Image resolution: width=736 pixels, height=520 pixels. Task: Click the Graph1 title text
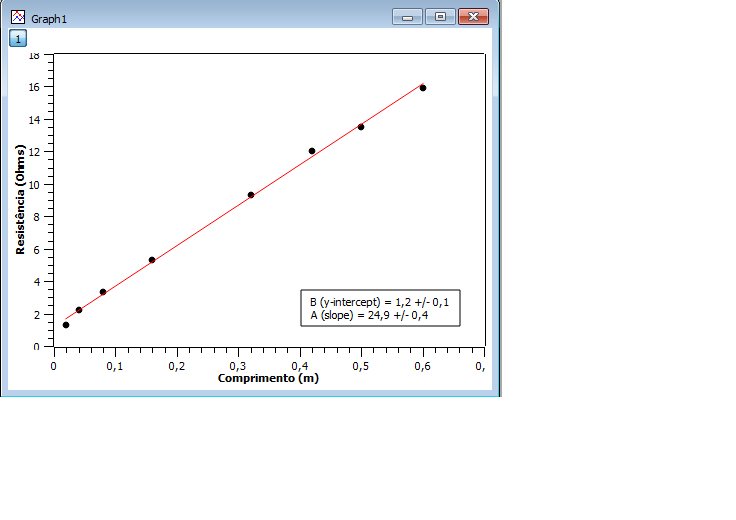(x=49, y=19)
